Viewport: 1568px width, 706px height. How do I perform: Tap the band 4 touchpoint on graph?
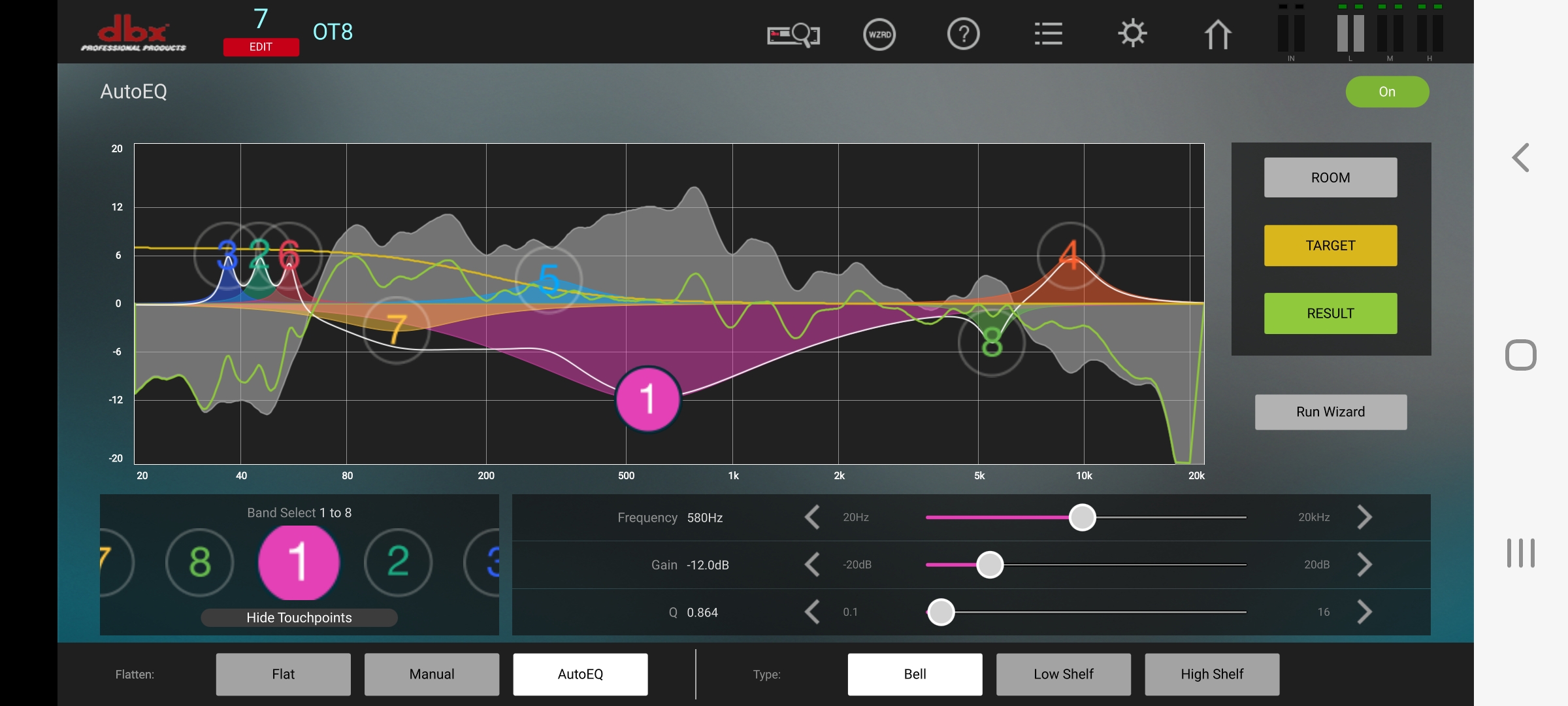[1070, 255]
